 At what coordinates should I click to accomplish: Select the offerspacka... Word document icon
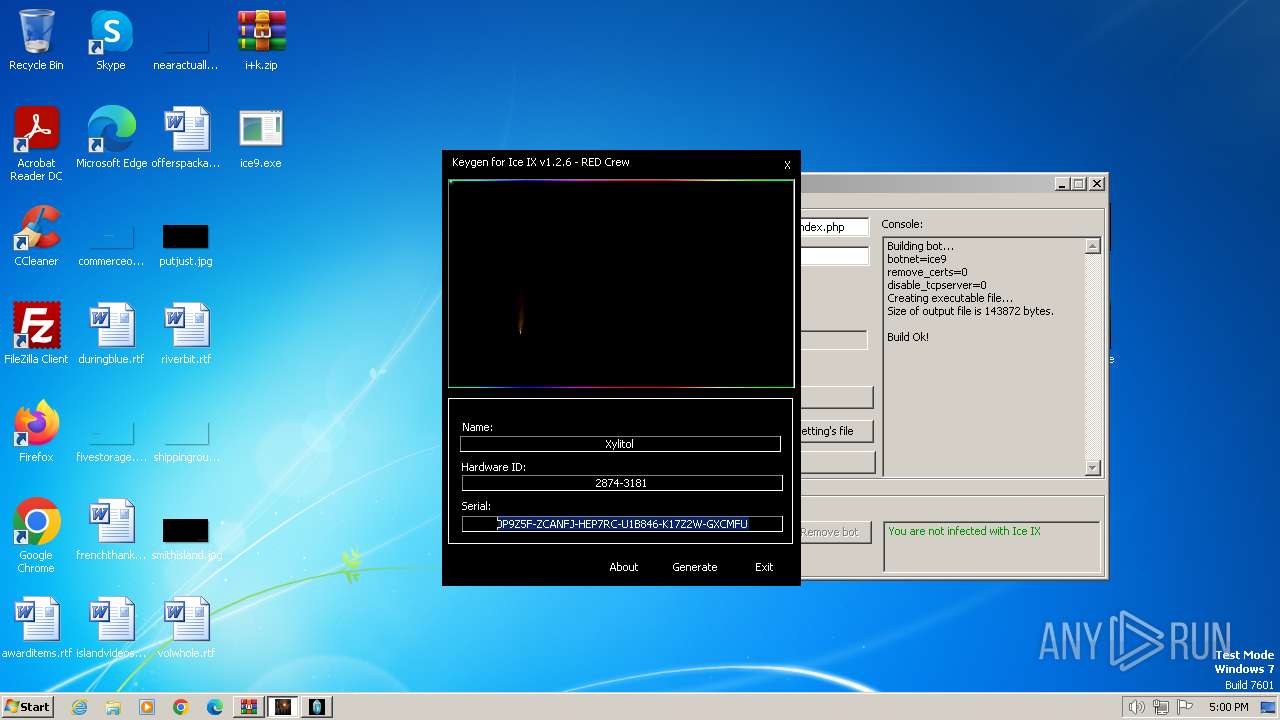coord(186,138)
